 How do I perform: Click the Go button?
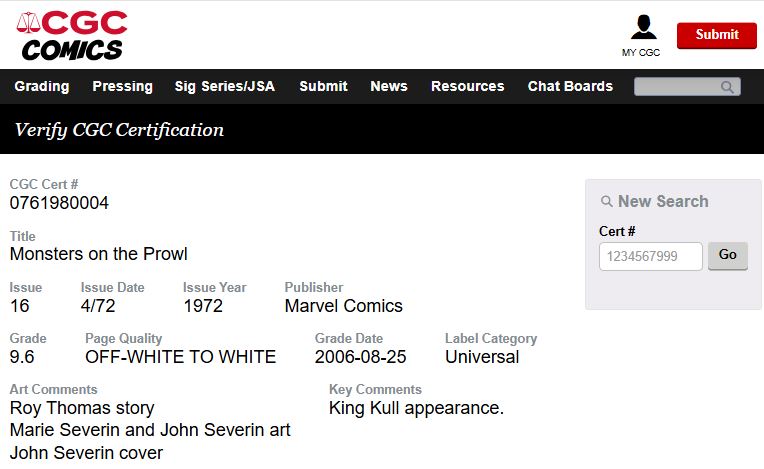click(x=727, y=255)
